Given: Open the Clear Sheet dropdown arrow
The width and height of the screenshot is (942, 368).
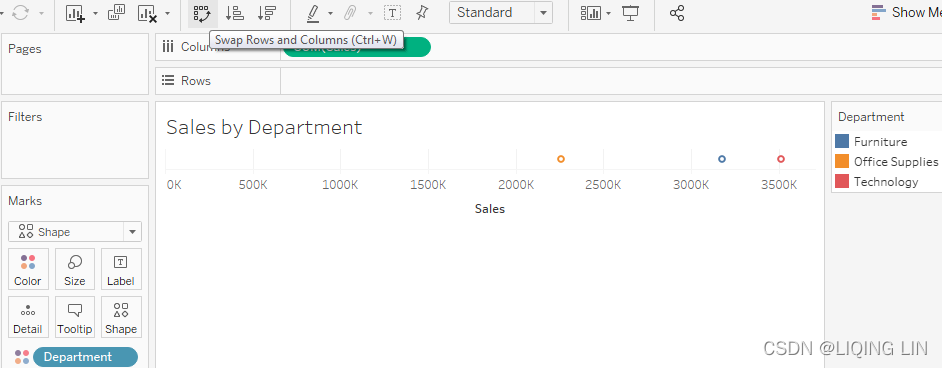Looking at the screenshot, I should [167, 13].
